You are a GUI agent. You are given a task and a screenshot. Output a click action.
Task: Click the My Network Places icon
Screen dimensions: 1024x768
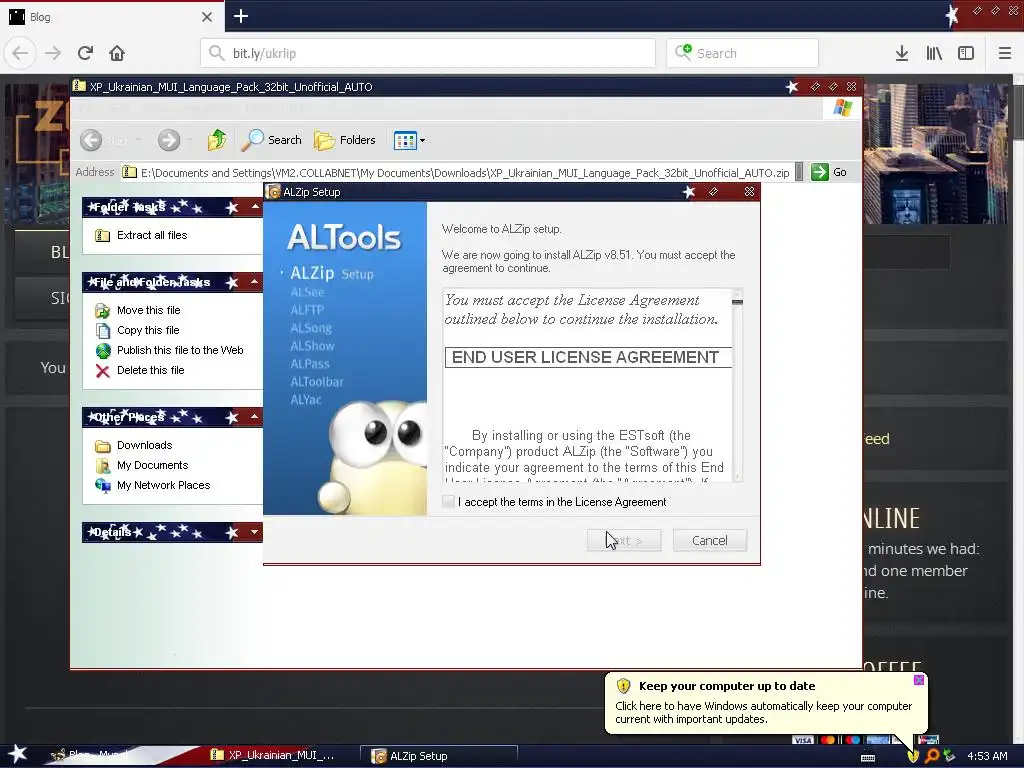tap(103, 485)
